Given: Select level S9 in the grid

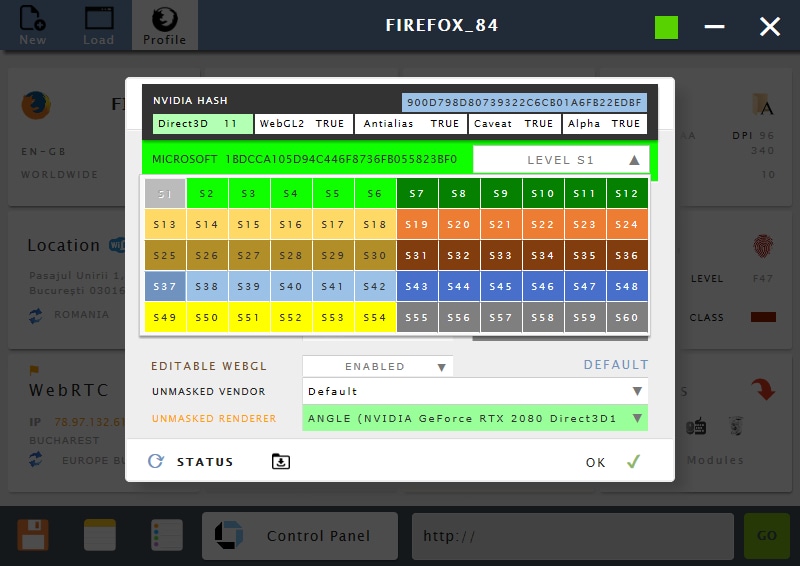Looking at the screenshot, I should coord(501,193).
